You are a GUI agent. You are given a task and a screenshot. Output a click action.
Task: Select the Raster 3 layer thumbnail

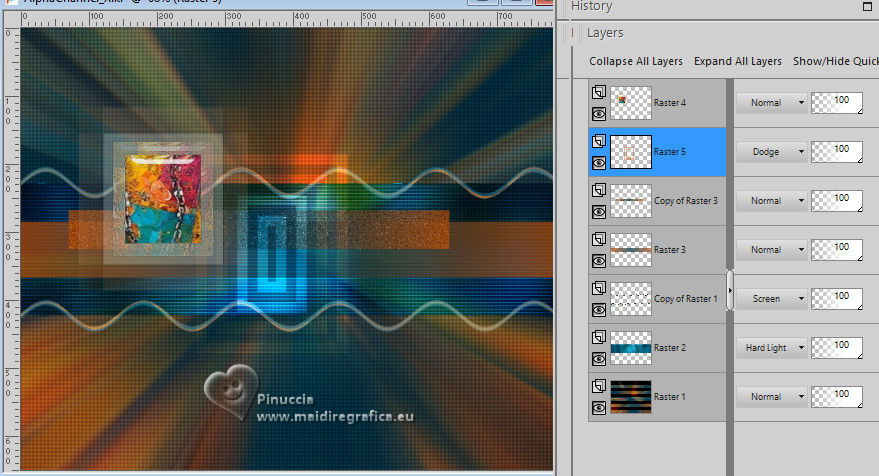tap(631, 249)
